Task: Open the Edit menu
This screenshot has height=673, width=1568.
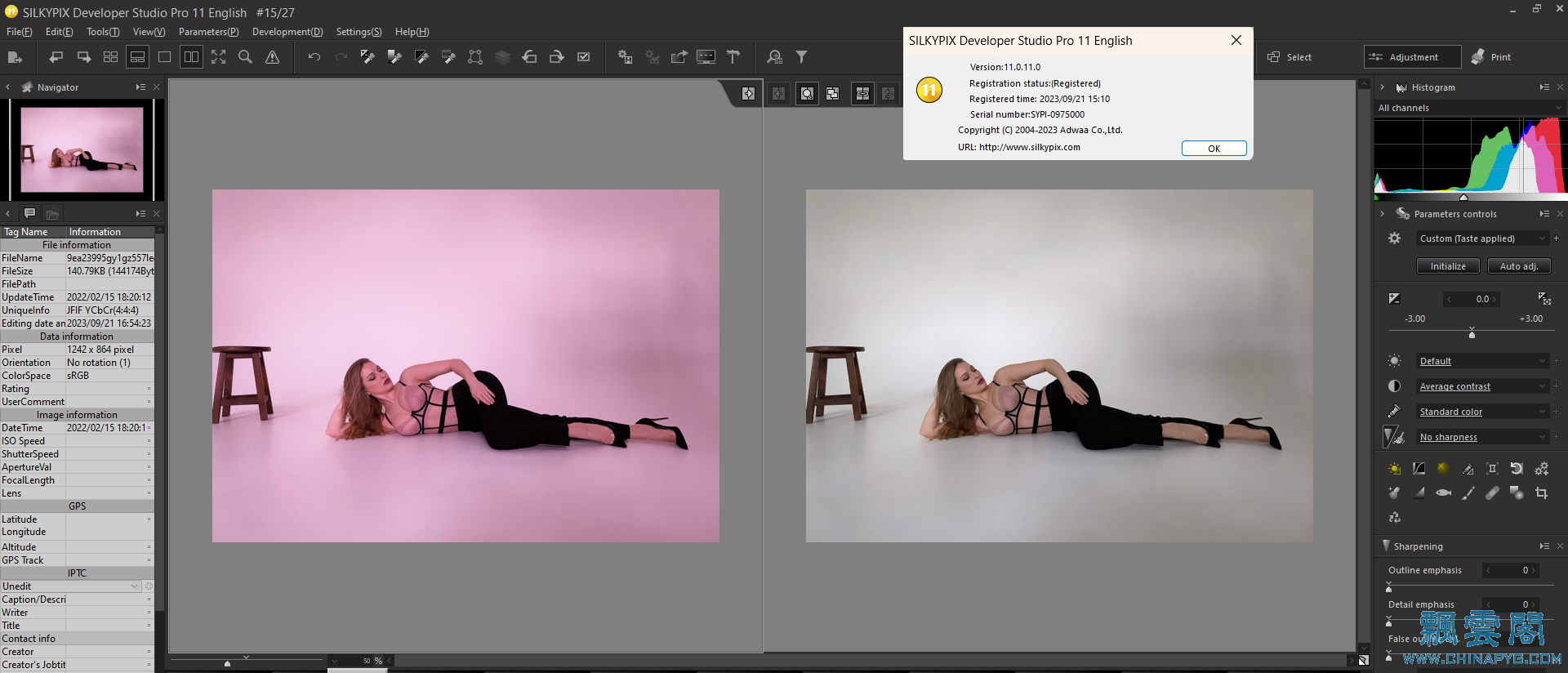Action: click(x=59, y=32)
